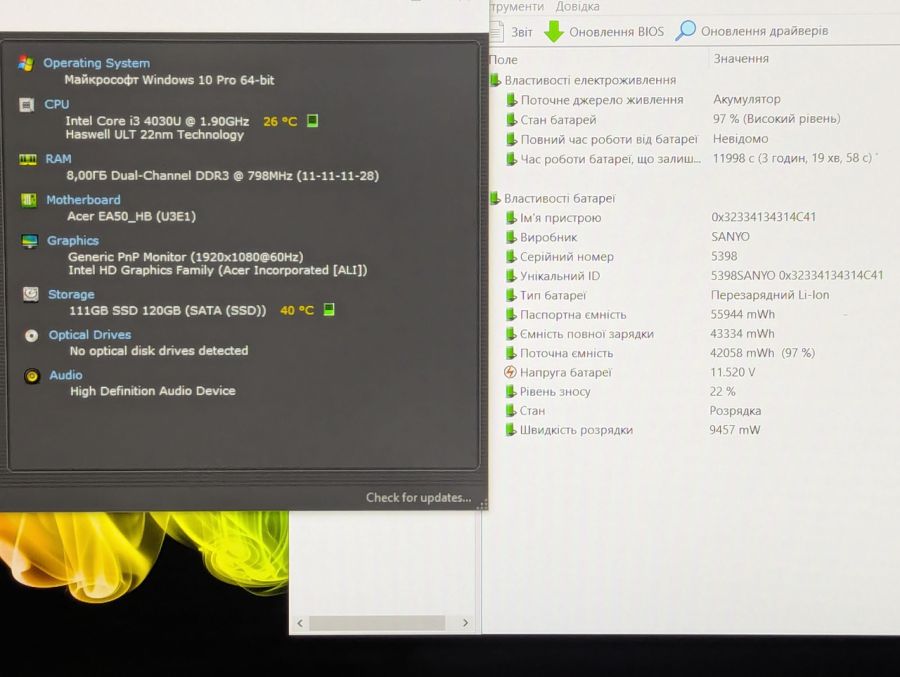Click the Motherboard icon
900x677 pixels.
tap(29, 200)
